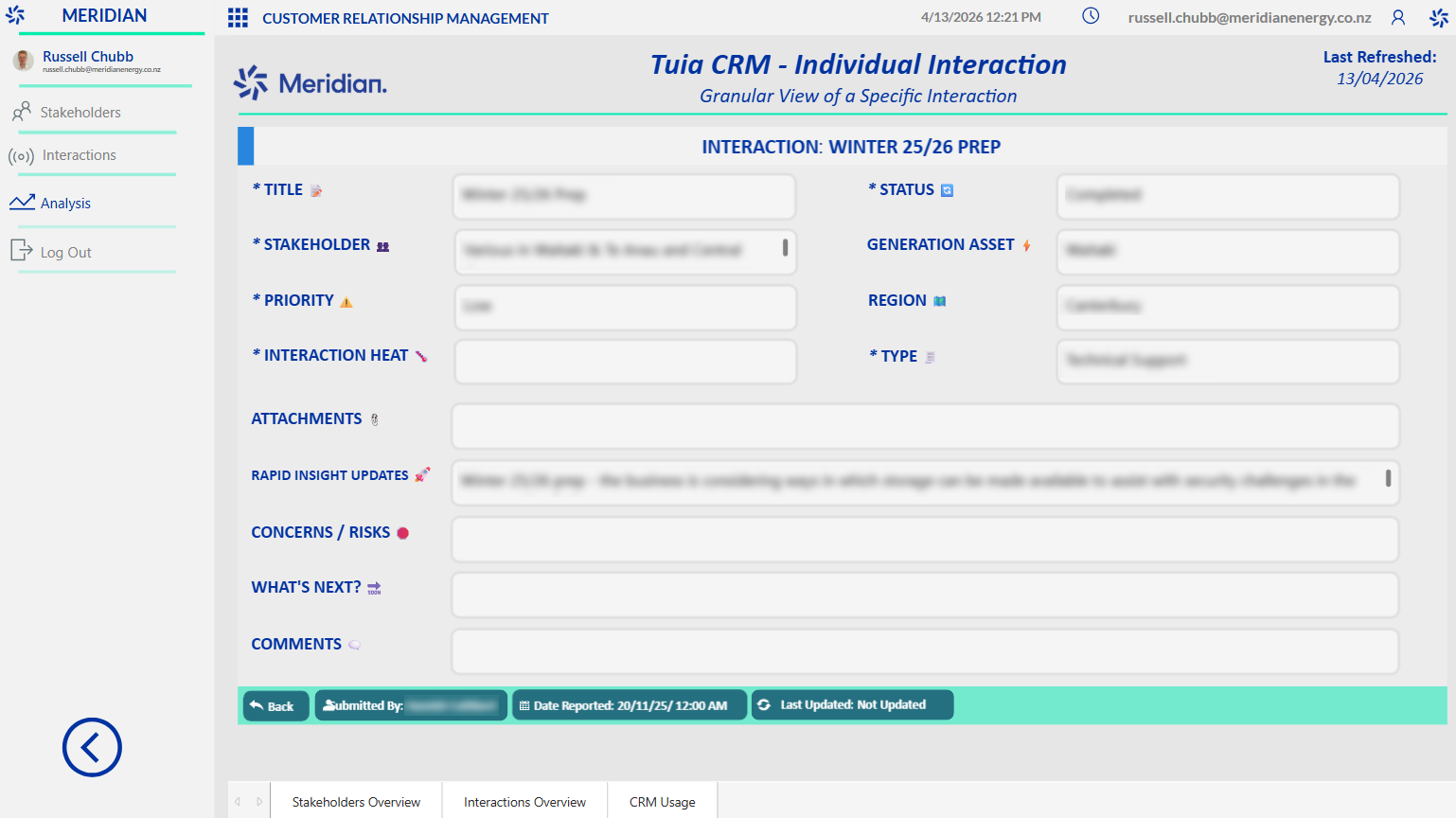
Task: Click the russell.chubb@meridianenergy.co.nz email in the top bar
Action: coord(1250,18)
